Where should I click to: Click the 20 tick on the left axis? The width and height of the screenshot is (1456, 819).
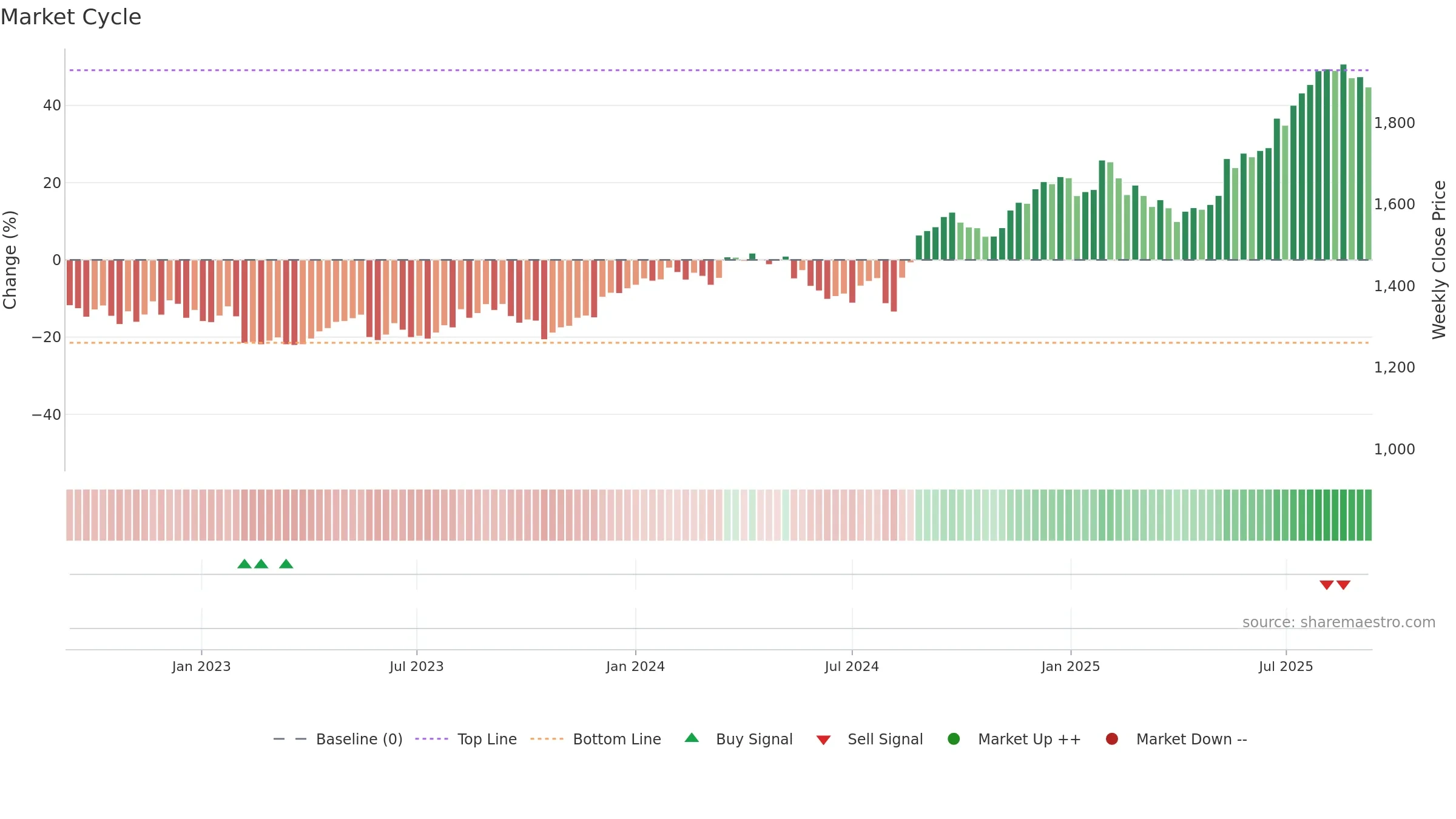52,183
